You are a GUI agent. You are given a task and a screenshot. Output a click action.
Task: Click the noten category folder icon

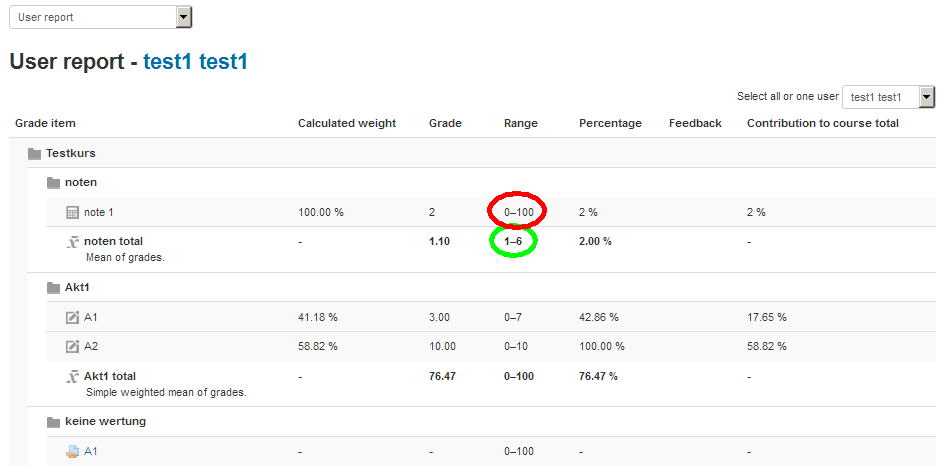pos(54,183)
